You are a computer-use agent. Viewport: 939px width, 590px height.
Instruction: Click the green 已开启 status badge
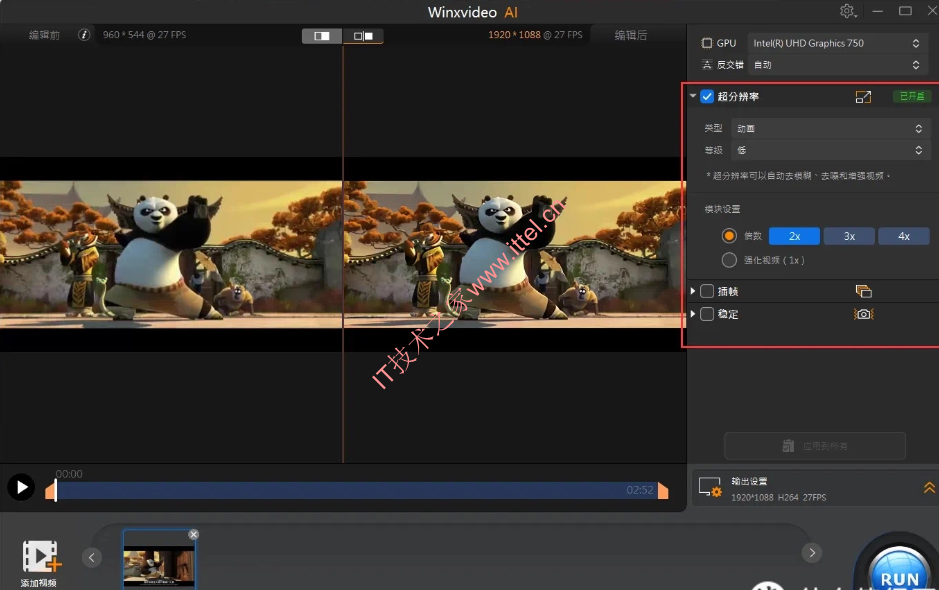pos(911,96)
